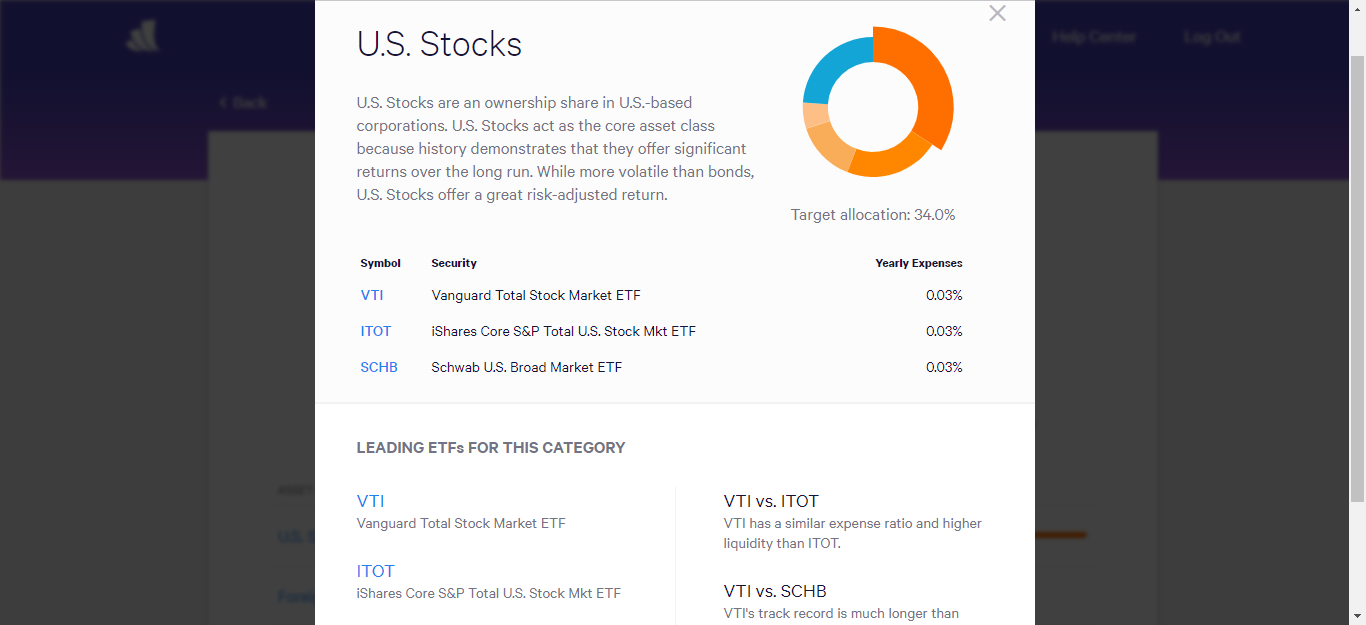Open the Help Center page

(x=1093, y=37)
